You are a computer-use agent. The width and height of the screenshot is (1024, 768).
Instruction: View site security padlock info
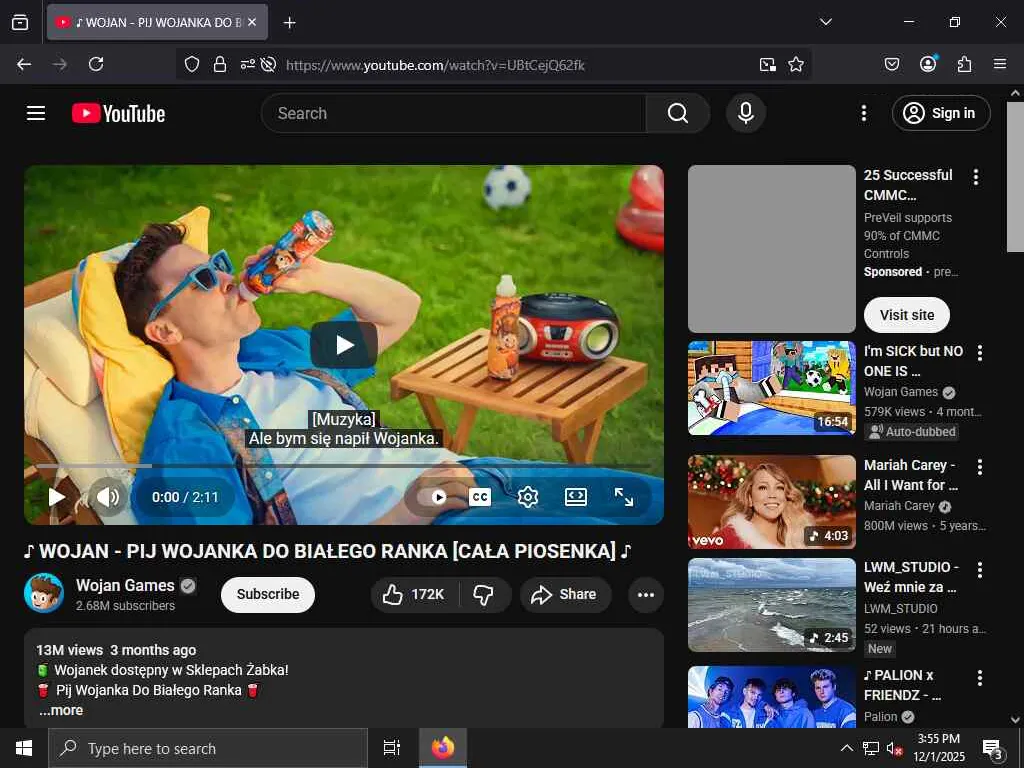coord(220,64)
